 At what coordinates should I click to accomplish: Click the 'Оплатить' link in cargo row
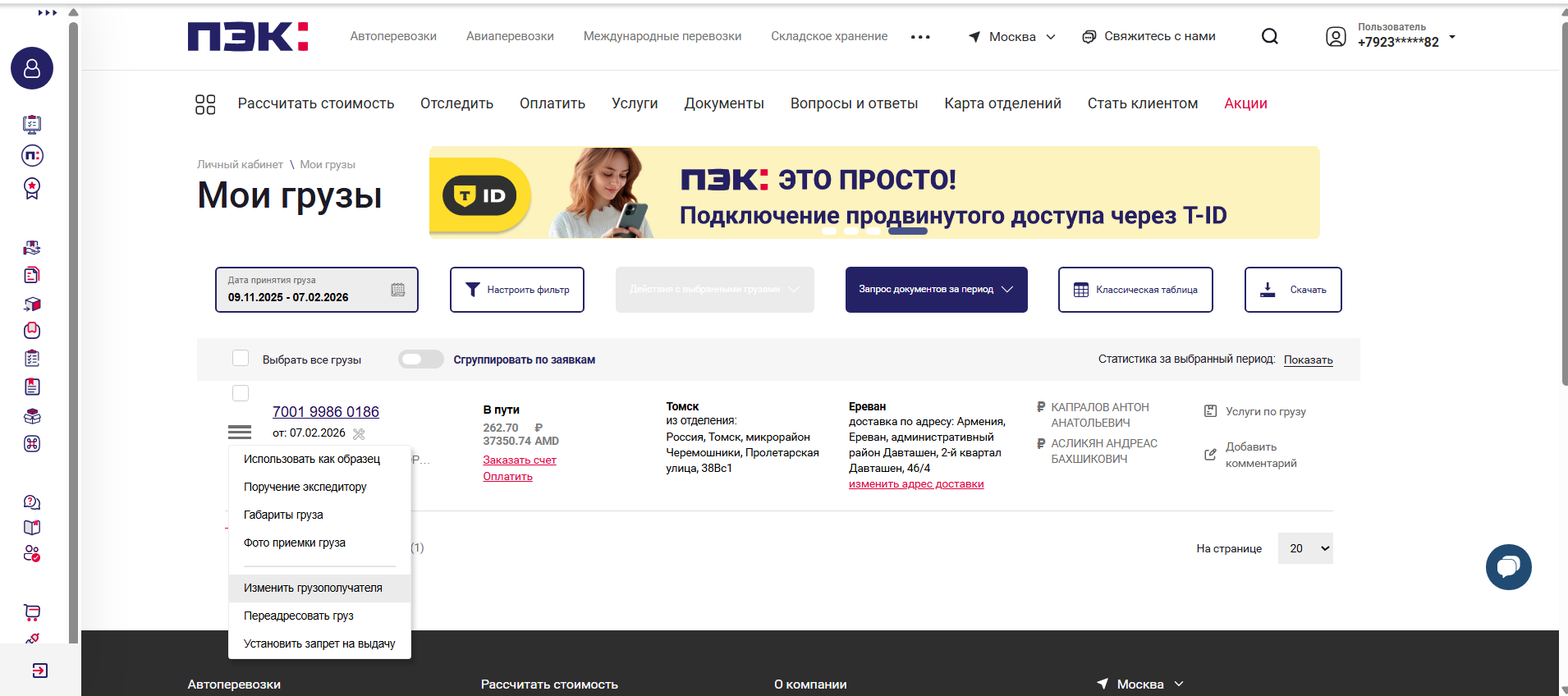507,477
